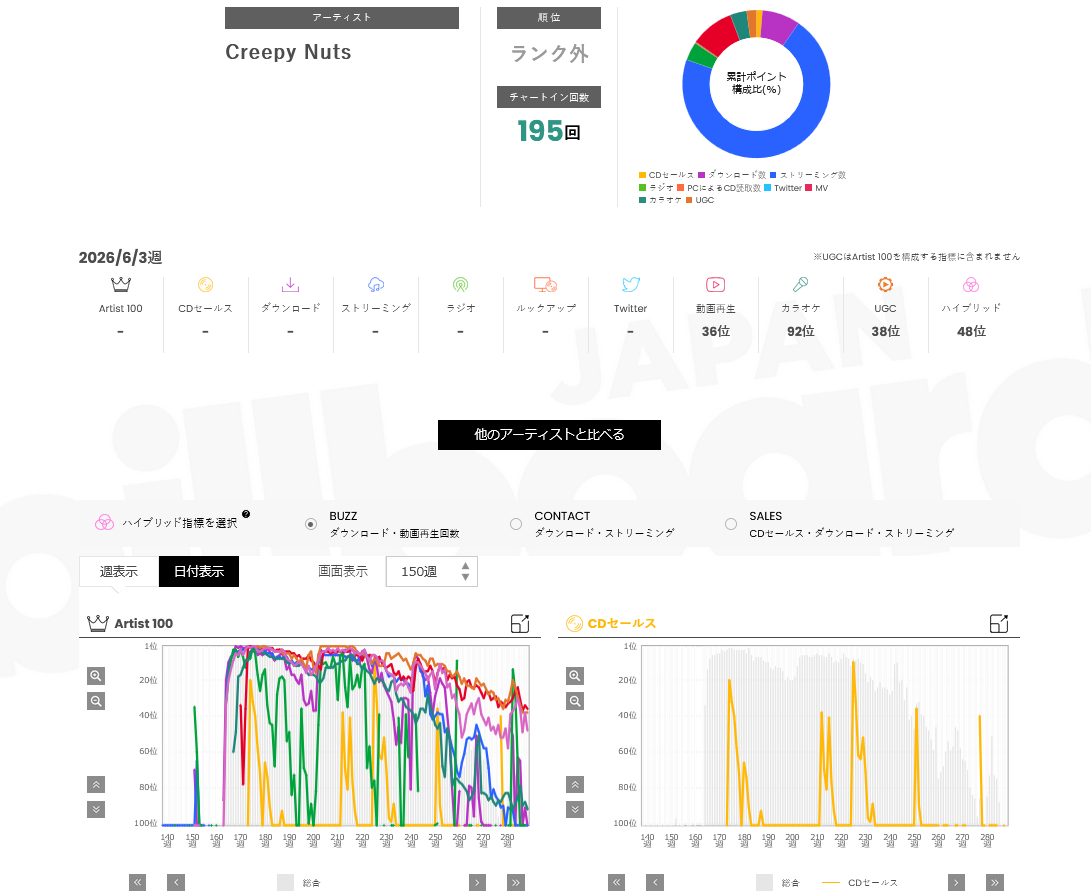Expand the Artist 100 chart to full view
The height and width of the screenshot is (892, 1091).
point(520,623)
